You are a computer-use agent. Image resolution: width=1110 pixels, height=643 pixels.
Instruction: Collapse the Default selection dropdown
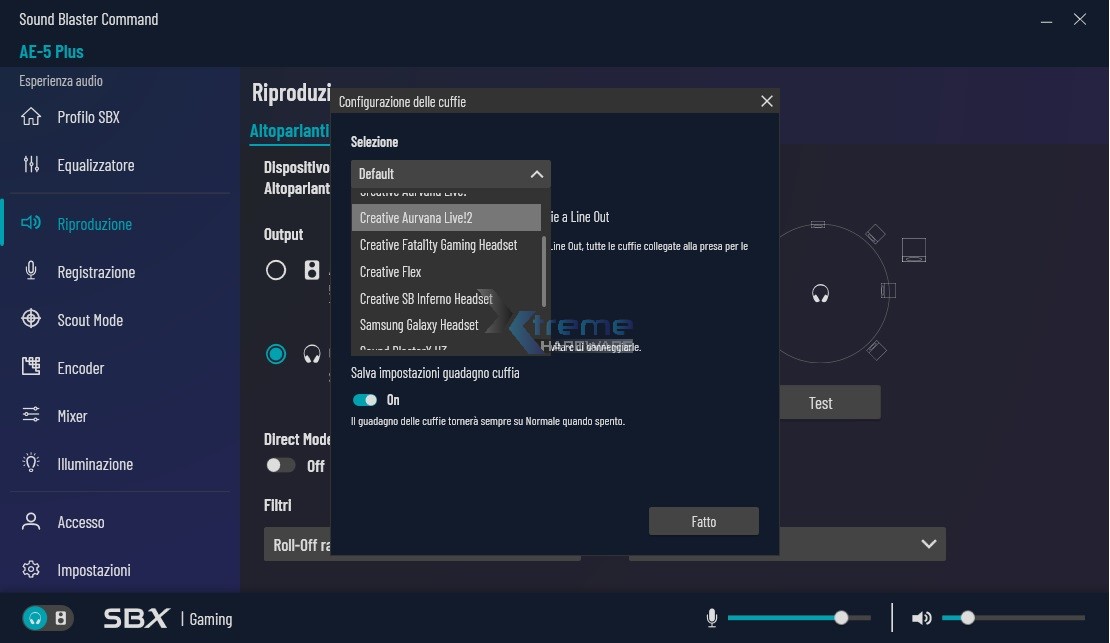[x=536, y=174]
